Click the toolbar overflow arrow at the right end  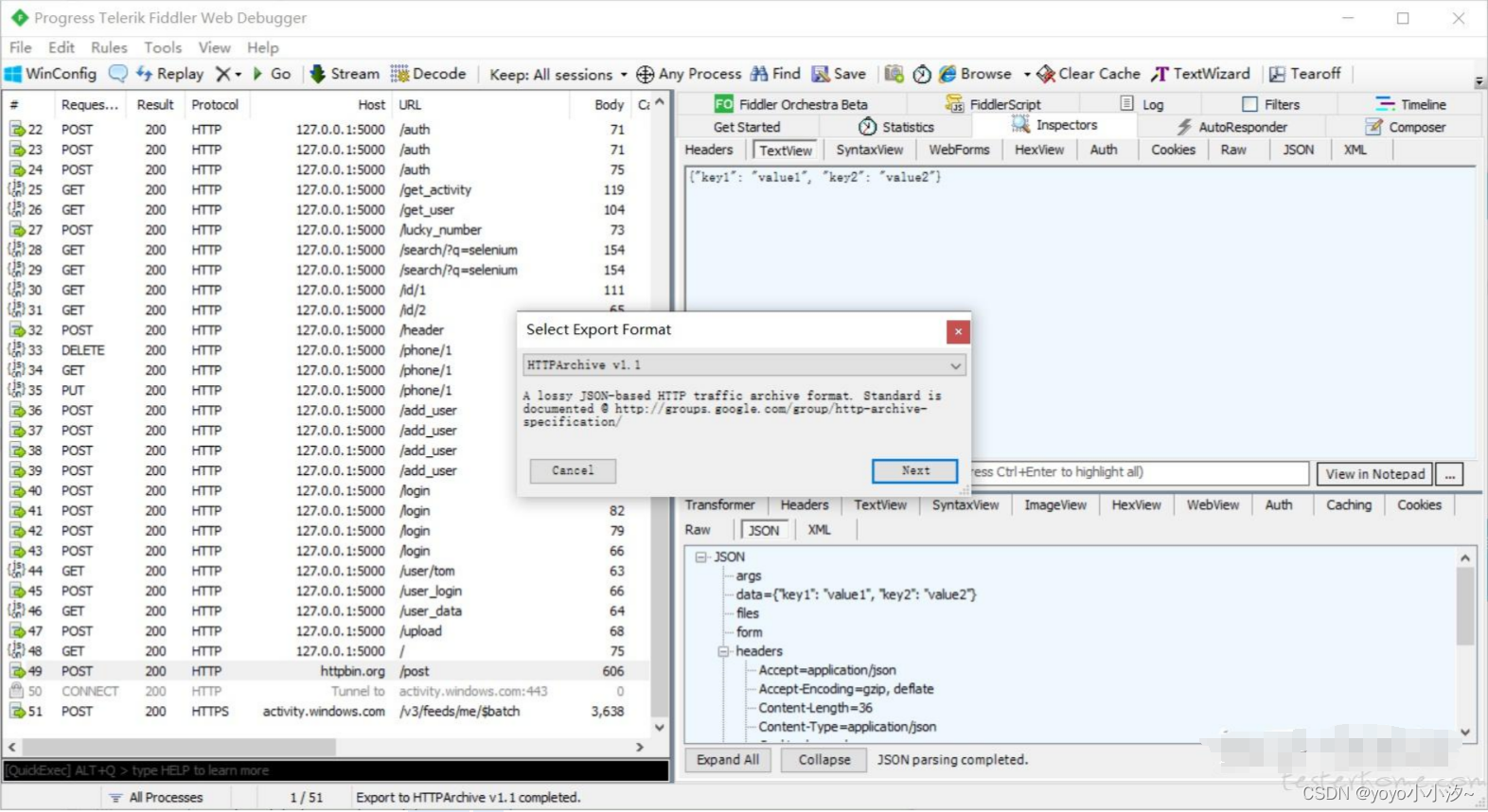point(1479,82)
